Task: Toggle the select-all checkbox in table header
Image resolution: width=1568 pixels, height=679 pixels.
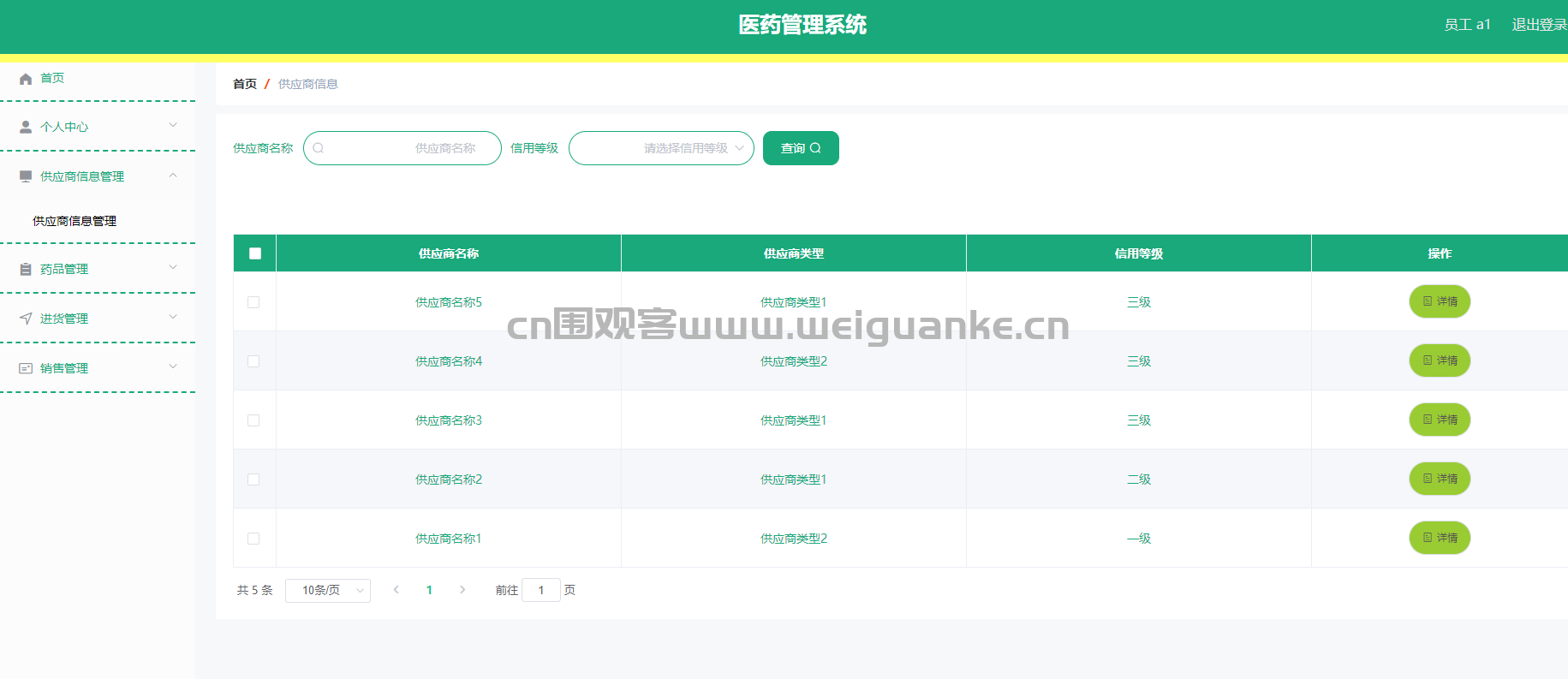Action: (x=254, y=253)
